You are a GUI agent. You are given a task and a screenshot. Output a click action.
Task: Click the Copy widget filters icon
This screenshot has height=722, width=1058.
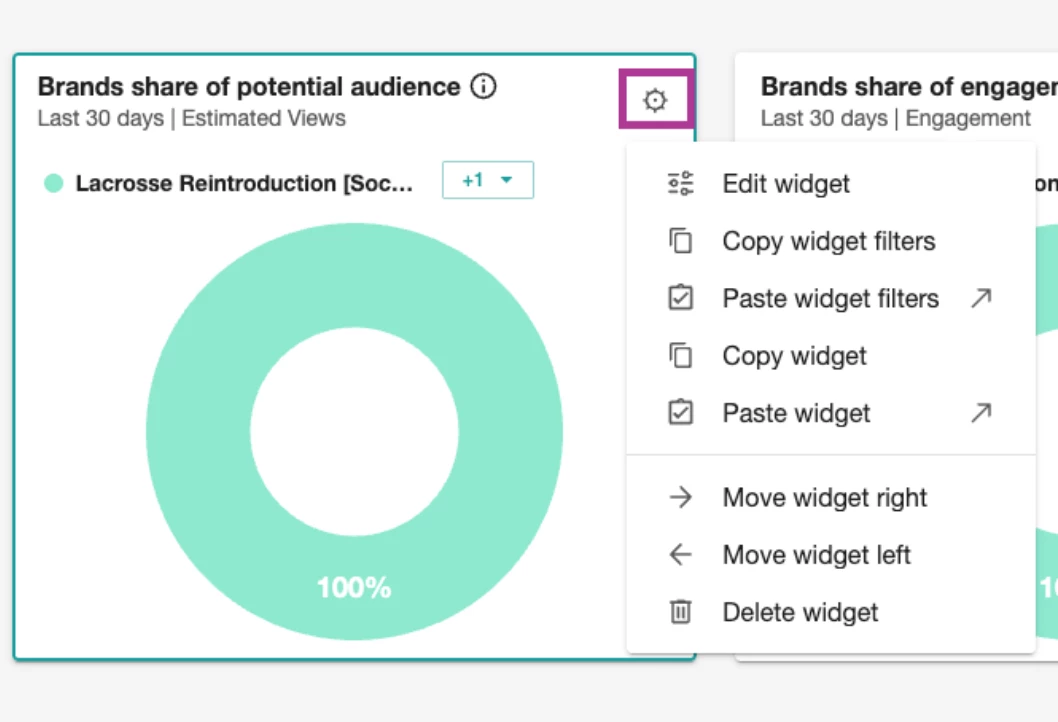tap(681, 241)
